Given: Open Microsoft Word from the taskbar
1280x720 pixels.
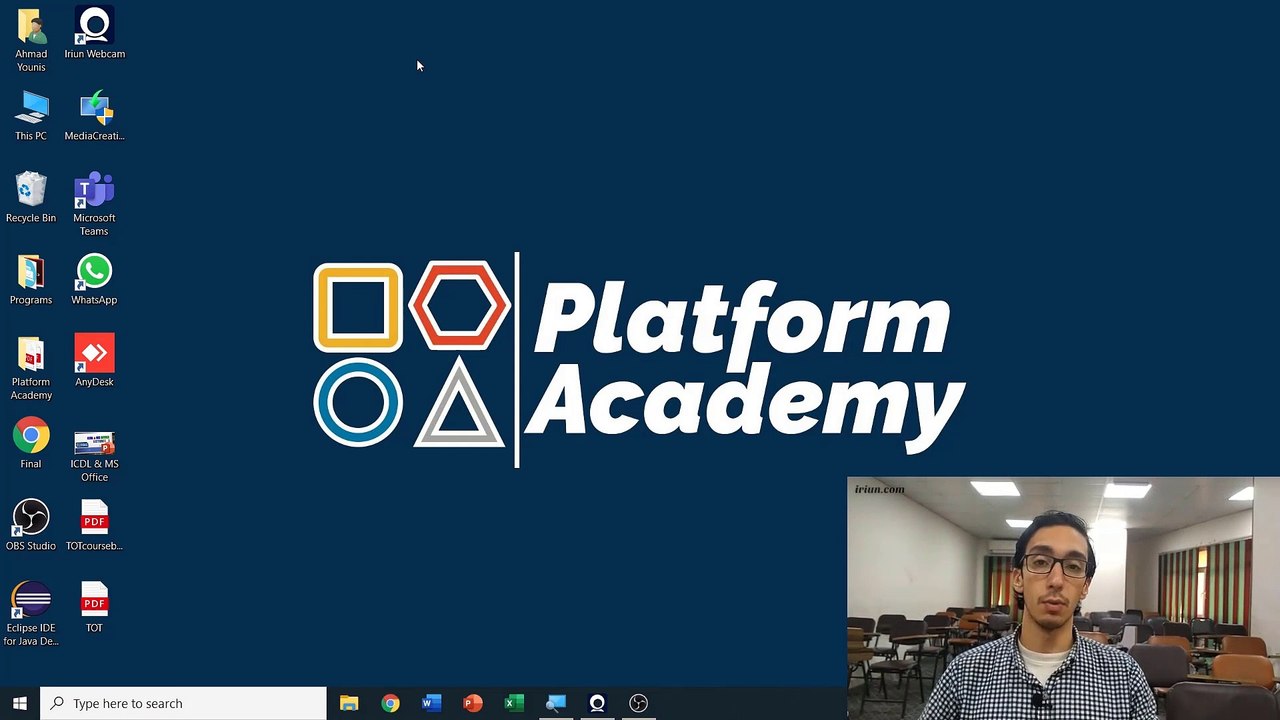Looking at the screenshot, I should [x=431, y=703].
